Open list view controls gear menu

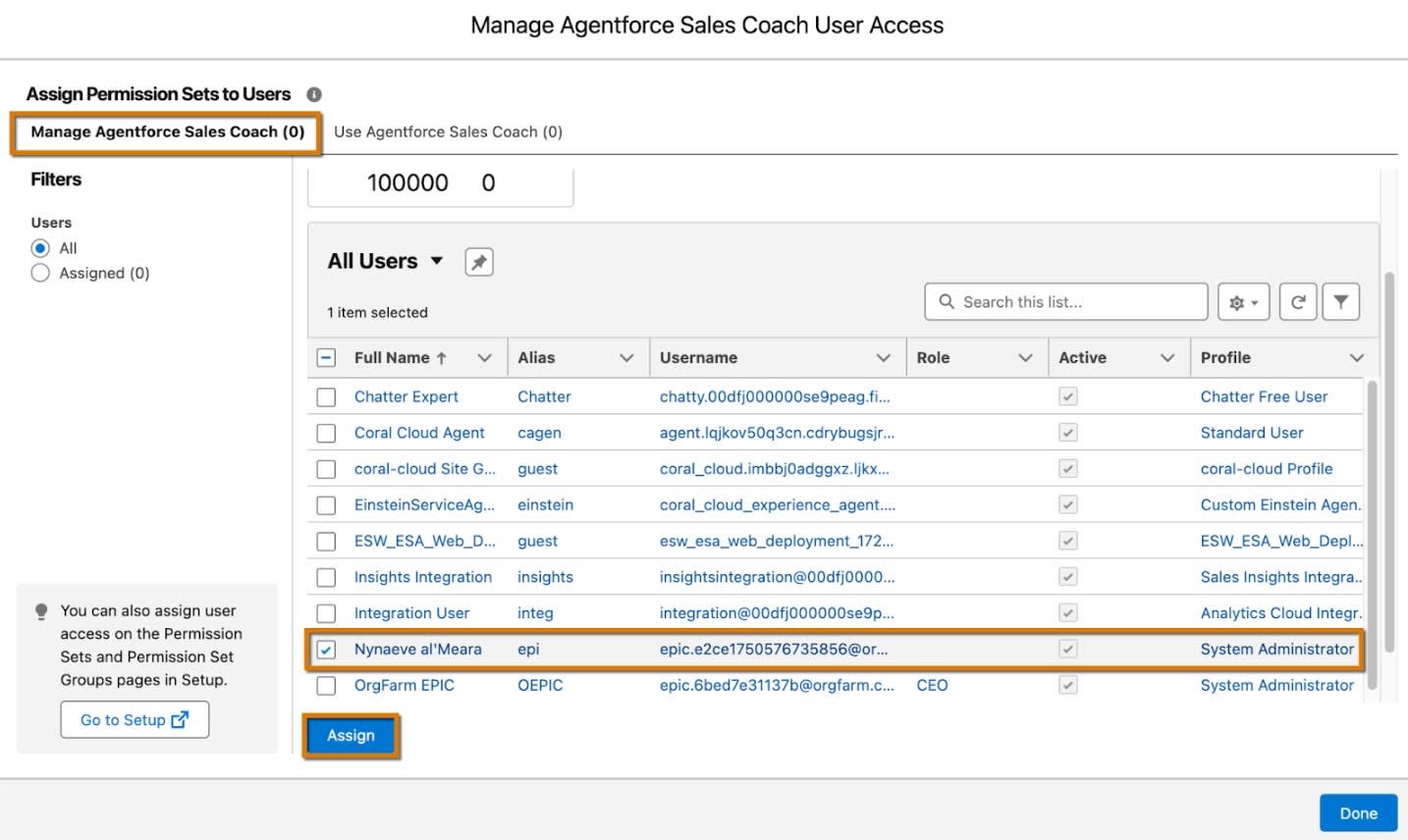(x=1244, y=302)
